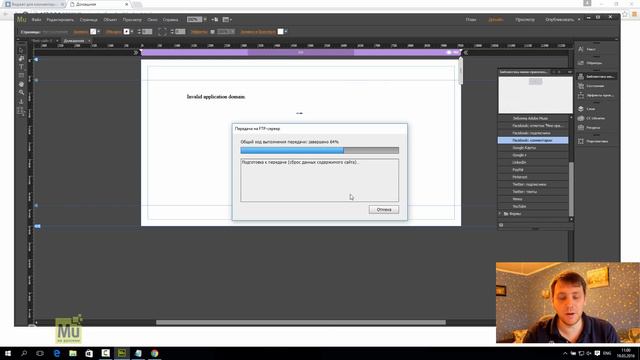Click the trash icon below widgets list
Image resolution: width=640 pixels, height=360 pixels.
[x=501, y=225]
